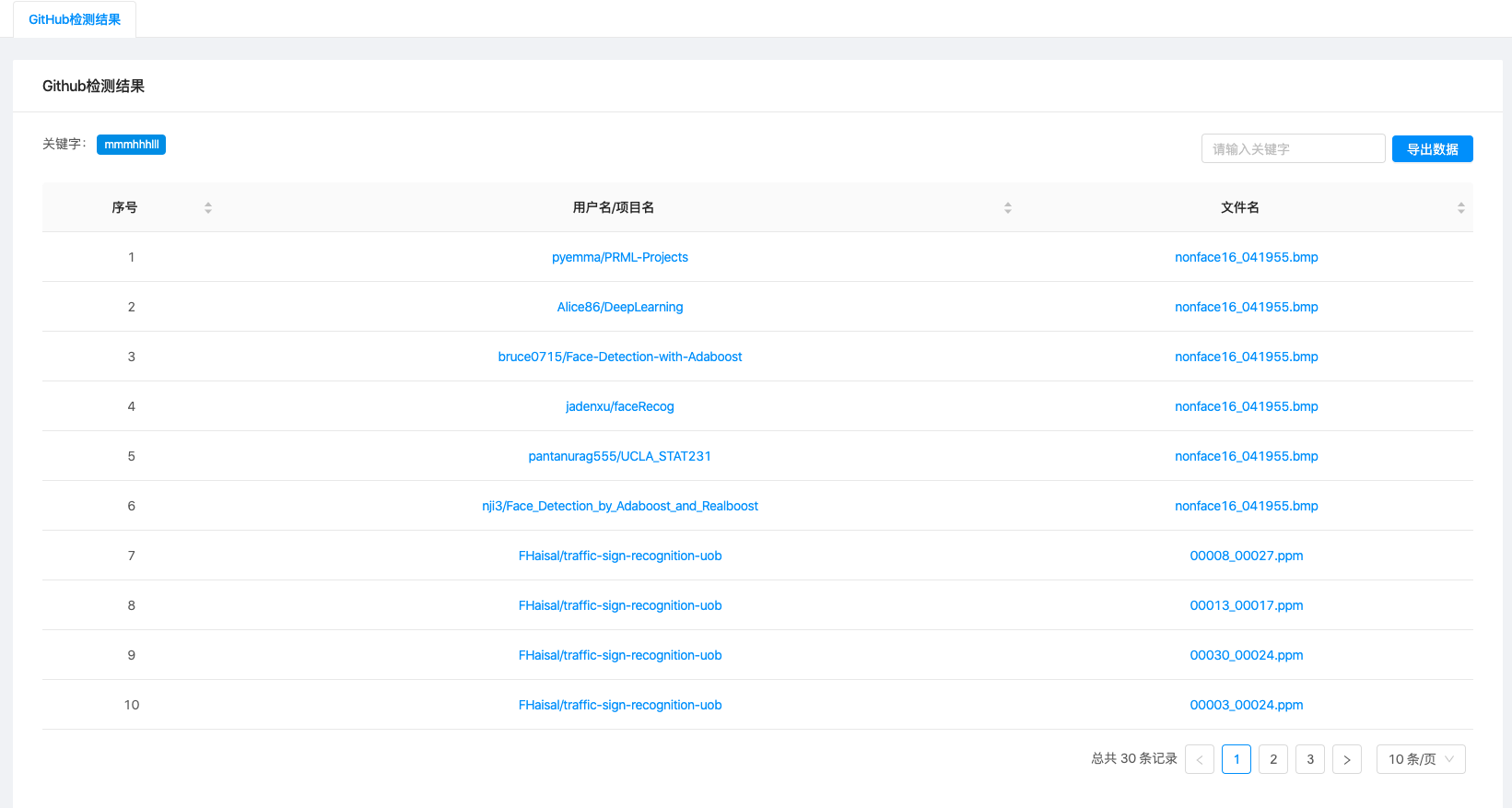Click row number 10 cell
This screenshot has height=808, width=1512.
click(132, 705)
